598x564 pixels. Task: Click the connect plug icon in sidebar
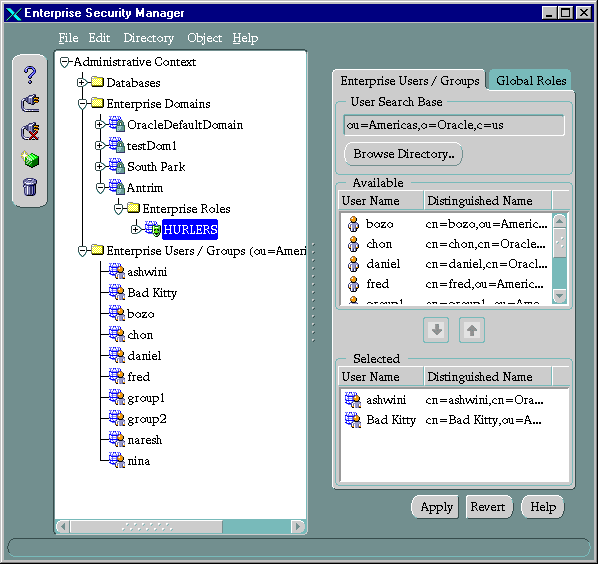coord(30,103)
